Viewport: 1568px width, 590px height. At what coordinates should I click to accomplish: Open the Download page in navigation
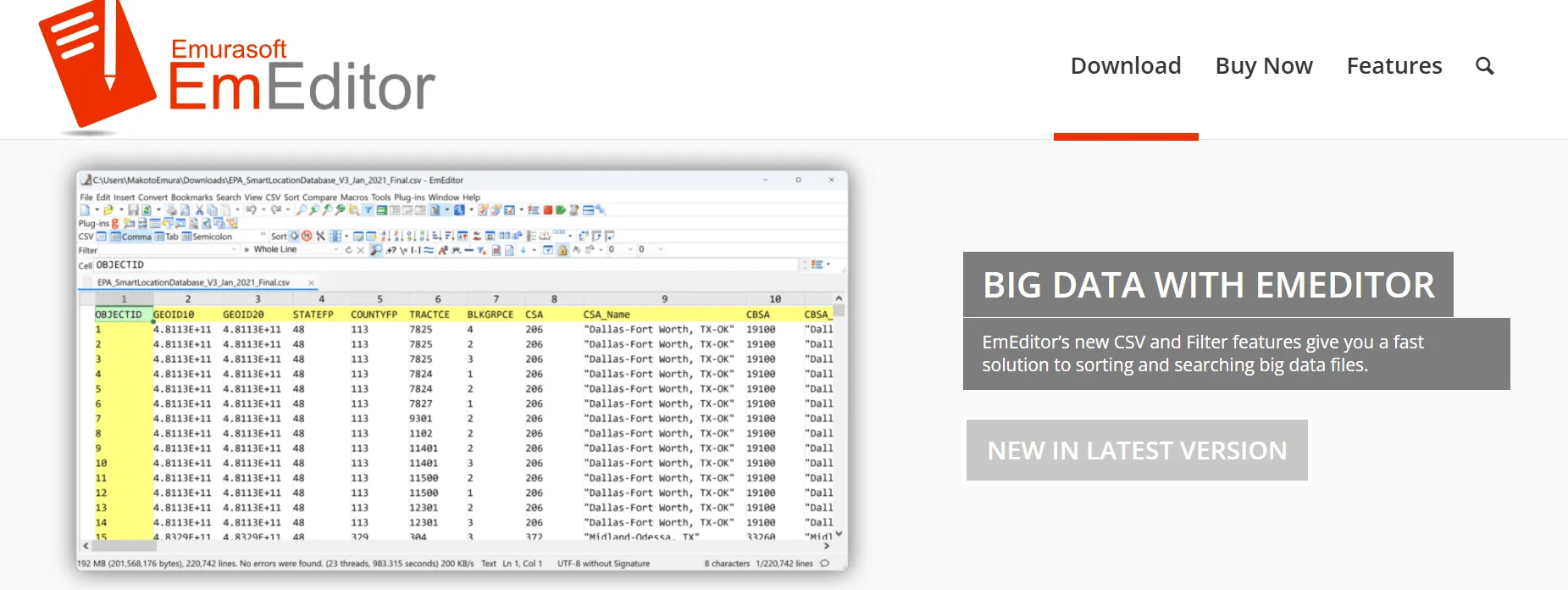pos(1126,66)
